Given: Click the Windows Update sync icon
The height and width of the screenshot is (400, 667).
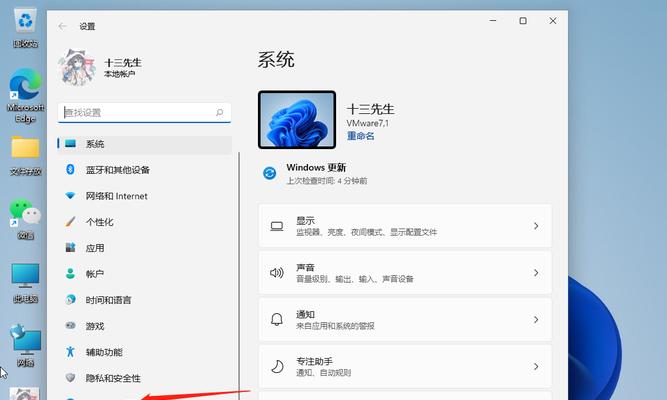Looking at the screenshot, I should [270, 173].
